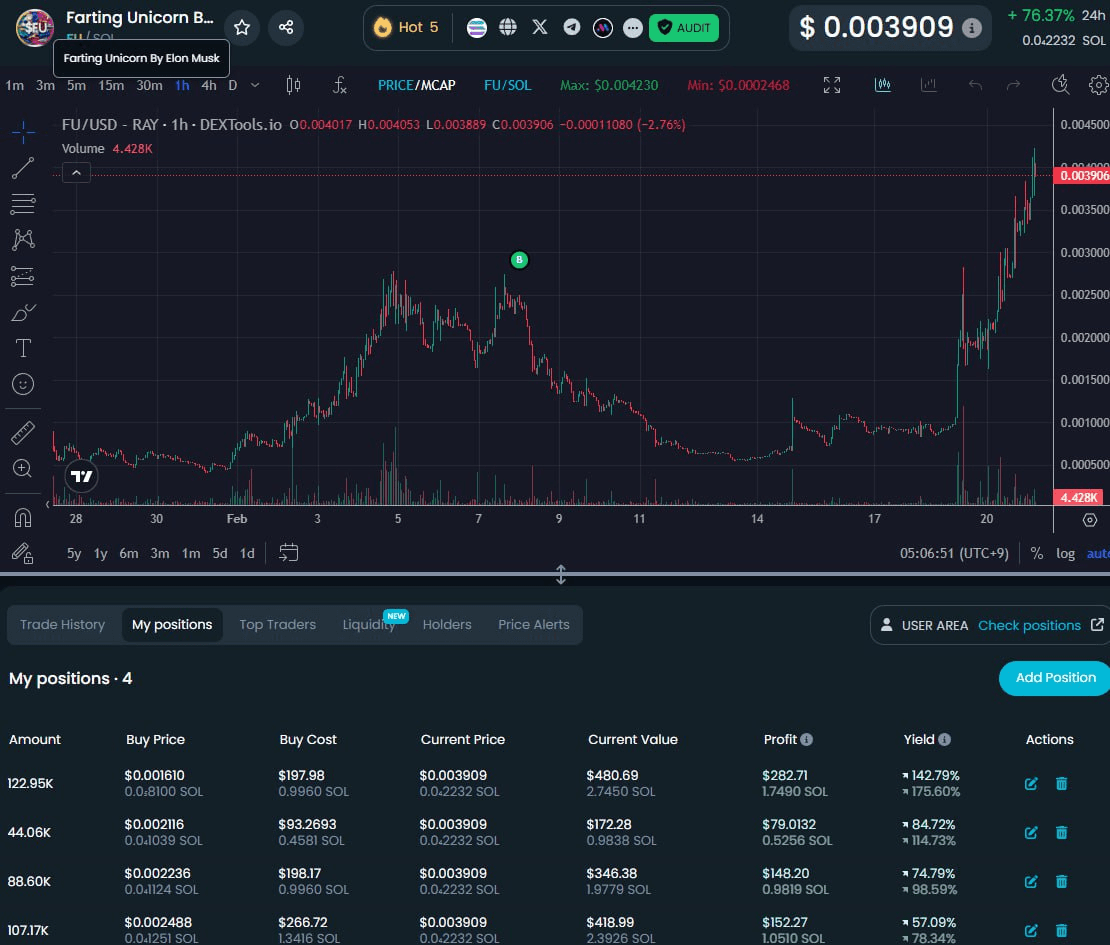Viewport: 1110px width, 945px height.
Task: Click the info icon beside Yield header
Action: (x=944, y=740)
